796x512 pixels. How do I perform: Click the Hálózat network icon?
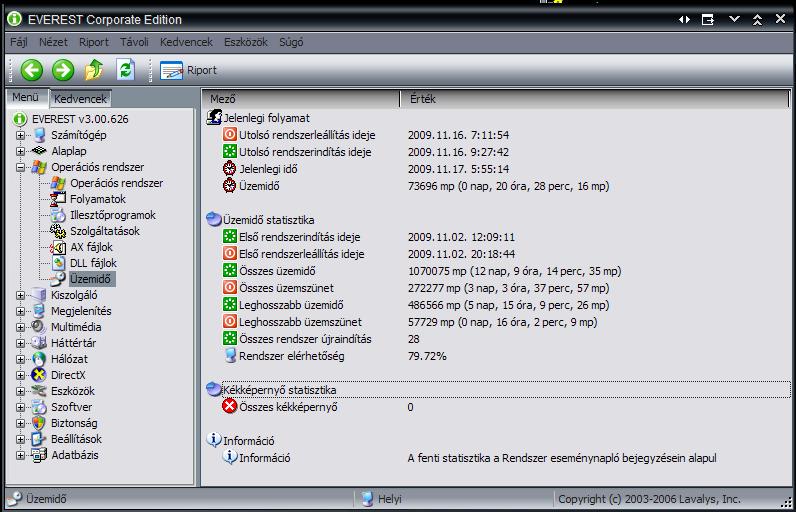[39, 359]
